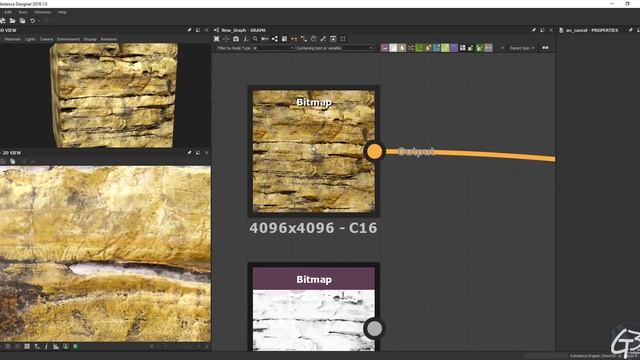640x360 pixels.
Task: Click the histogram icon in 2D View bottom bar
Action: tap(56, 347)
